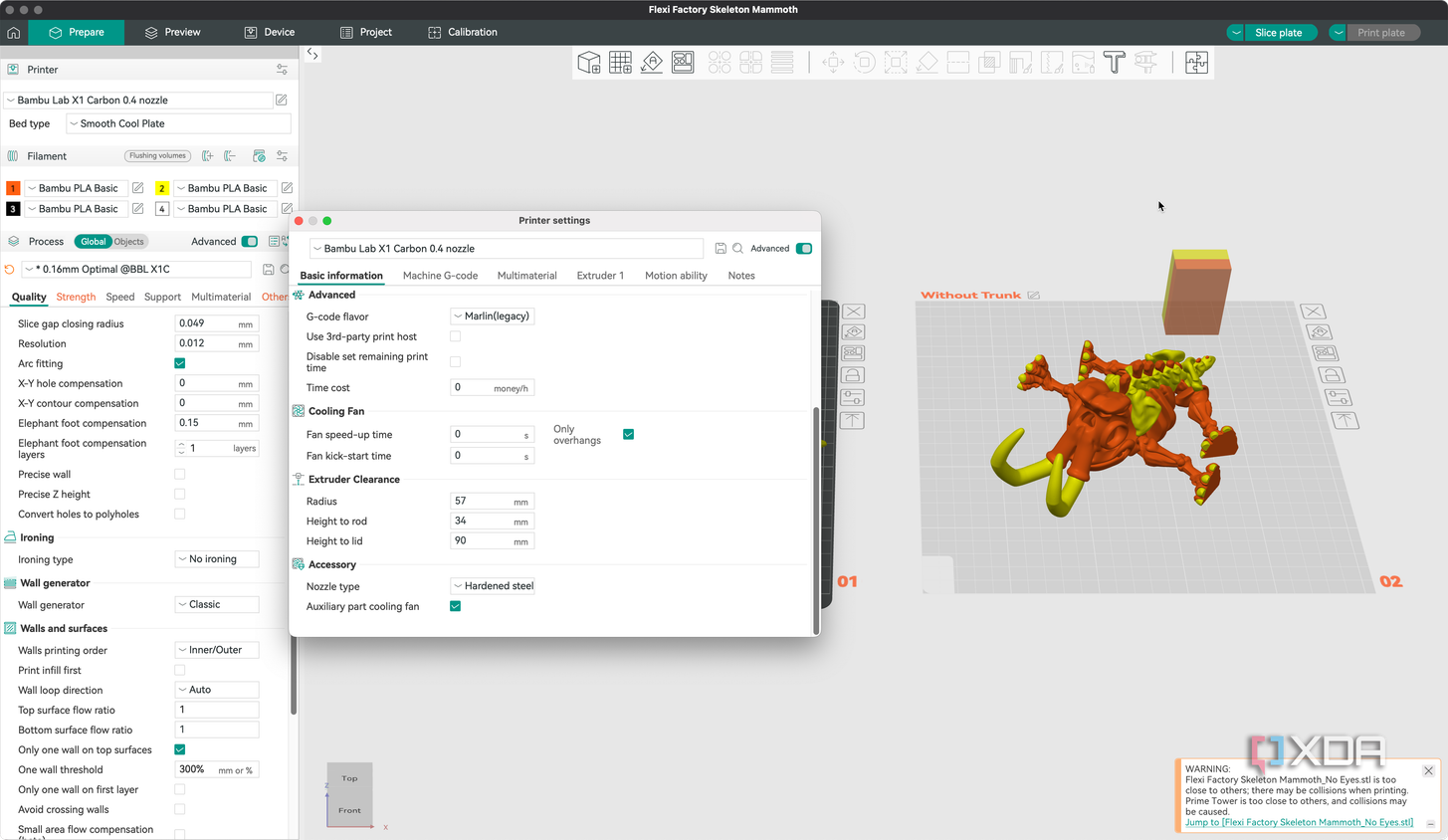Image resolution: width=1448 pixels, height=840 pixels.
Task: Edit filament 1 preset pencil icon
Action: pos(138,188)
